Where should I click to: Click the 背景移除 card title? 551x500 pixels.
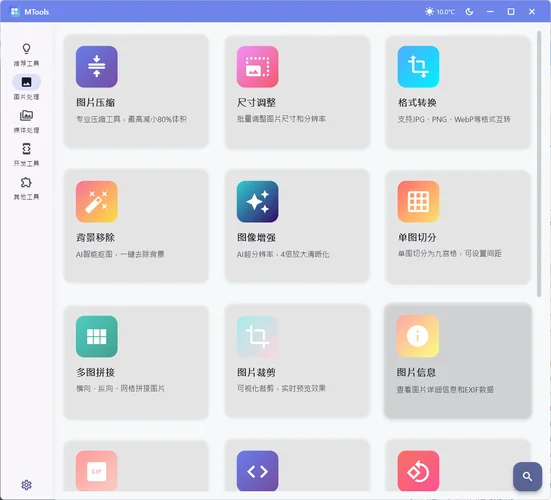pos(96,238)
